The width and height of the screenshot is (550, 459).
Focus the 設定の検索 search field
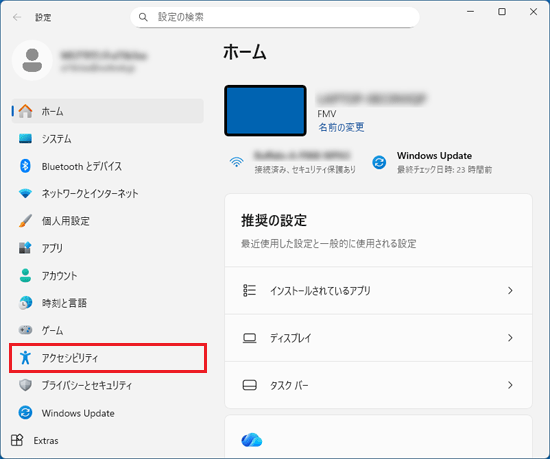(275, 17)
